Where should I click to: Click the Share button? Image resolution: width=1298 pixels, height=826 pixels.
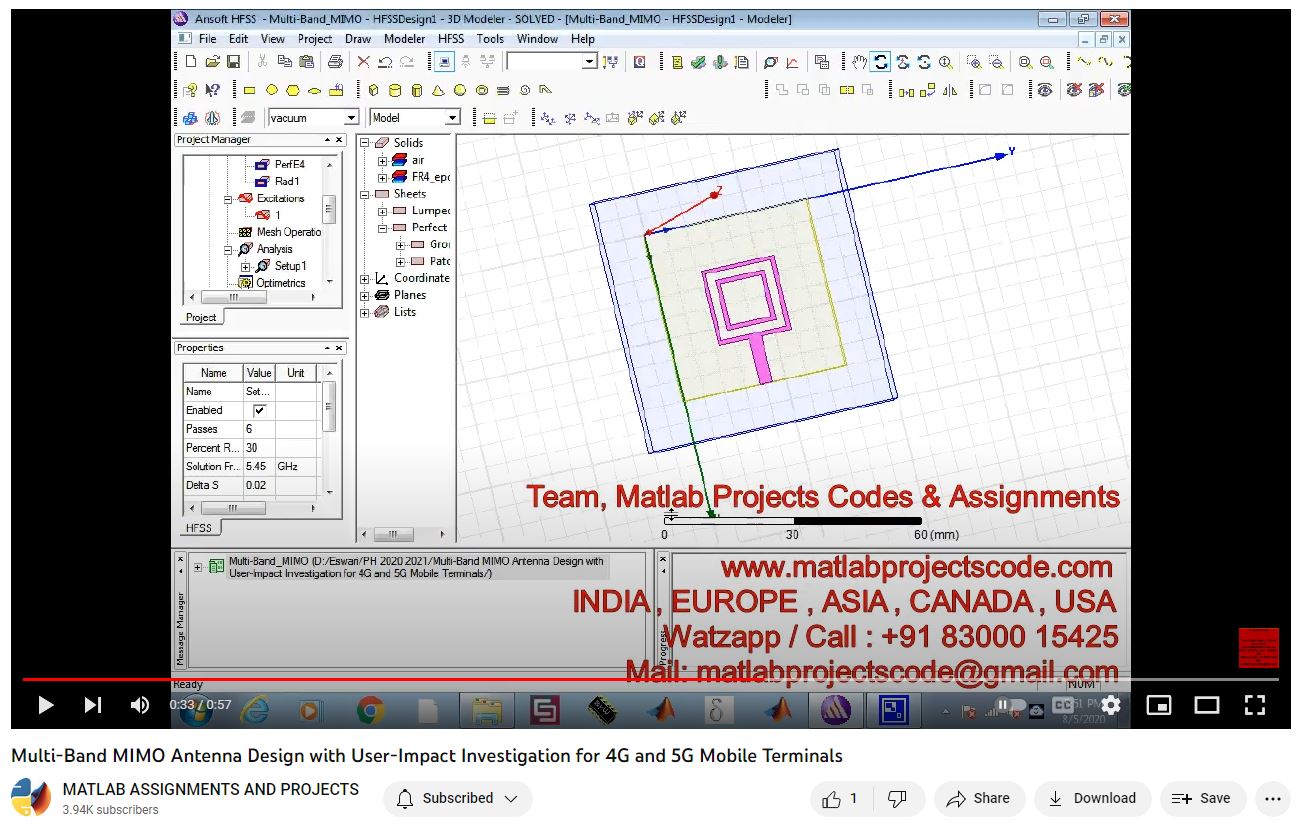(979, 798)
